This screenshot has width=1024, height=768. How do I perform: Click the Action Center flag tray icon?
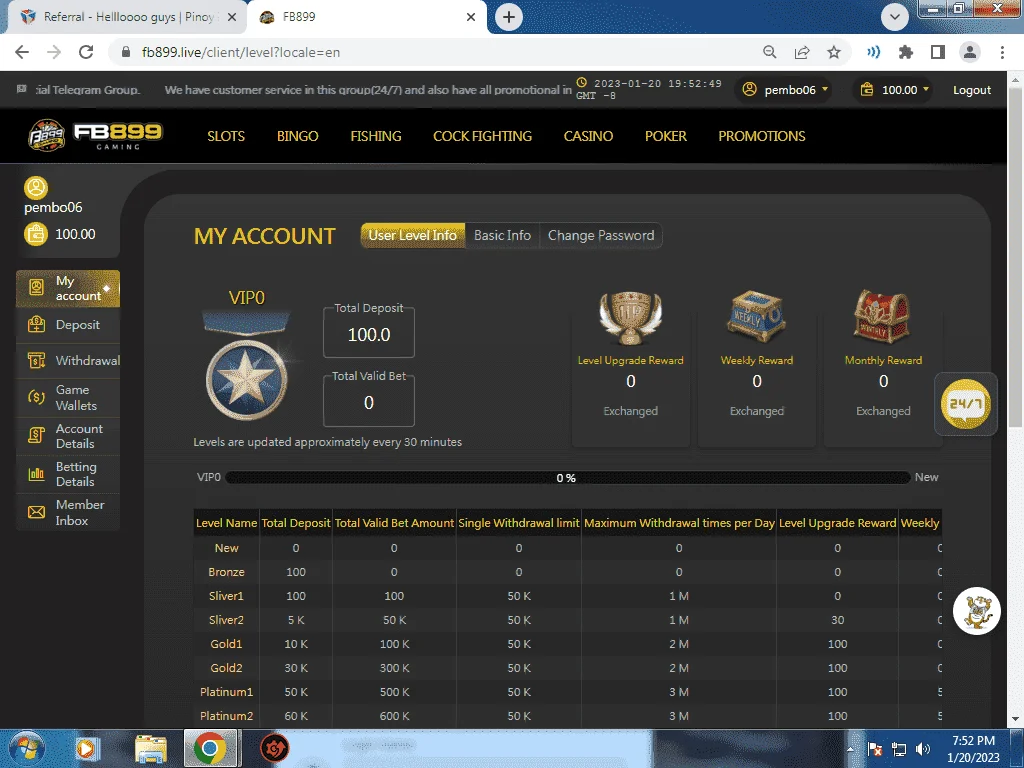click(875, 749)
